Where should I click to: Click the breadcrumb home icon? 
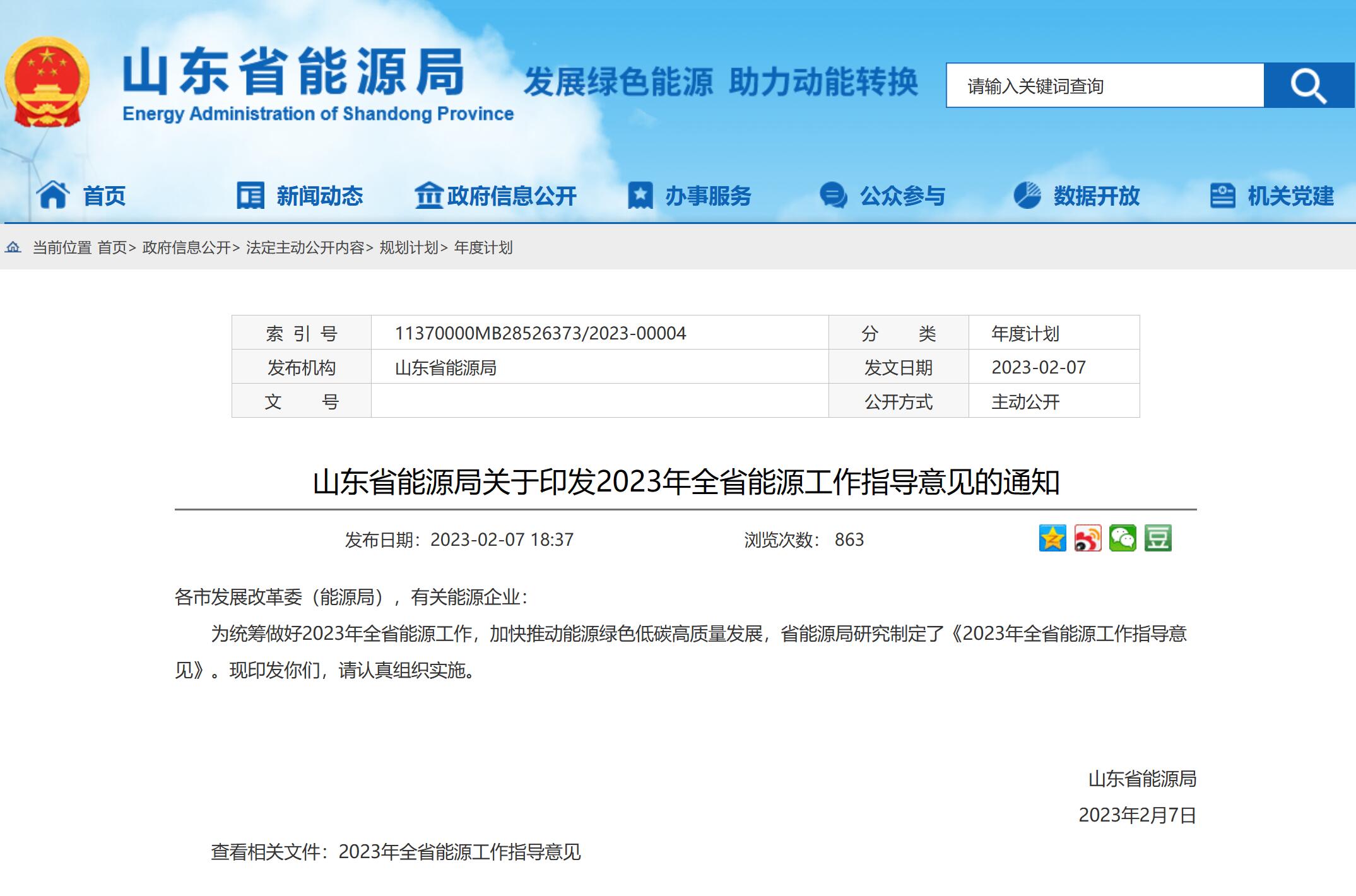[13, 247]
